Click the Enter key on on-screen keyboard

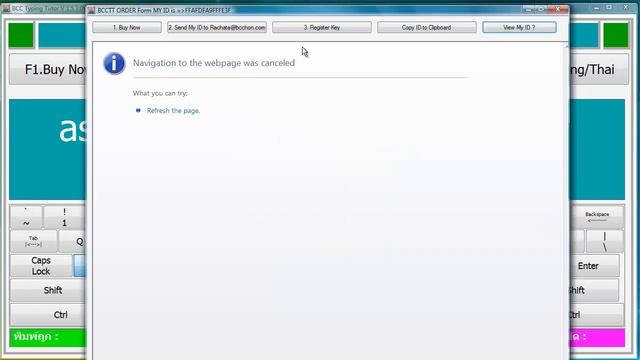594,266
